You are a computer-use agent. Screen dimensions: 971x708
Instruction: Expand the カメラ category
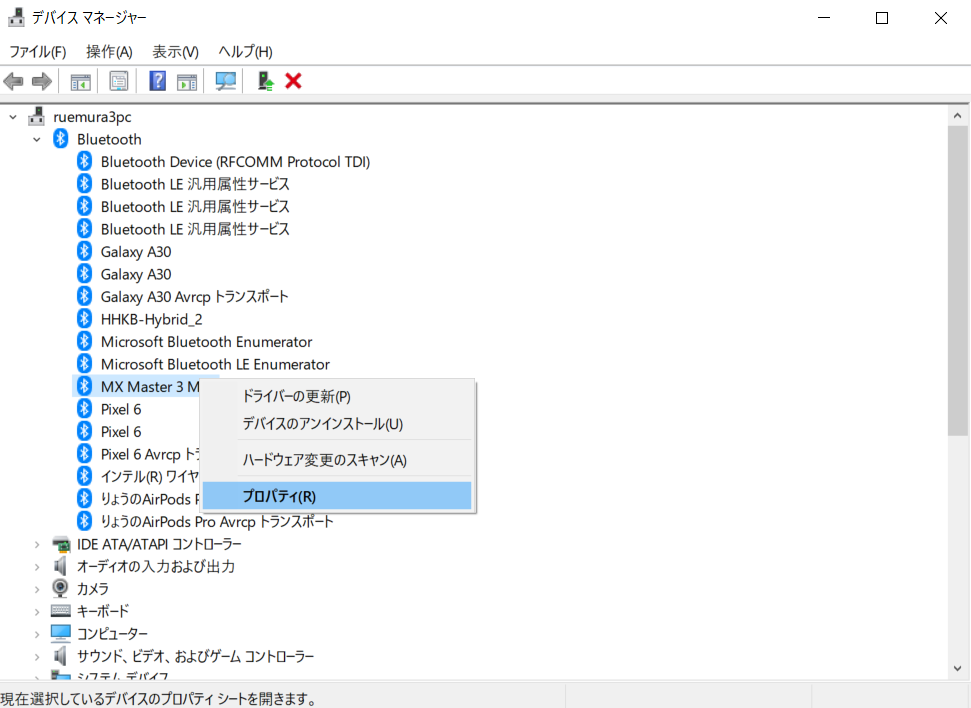(37, 589)
